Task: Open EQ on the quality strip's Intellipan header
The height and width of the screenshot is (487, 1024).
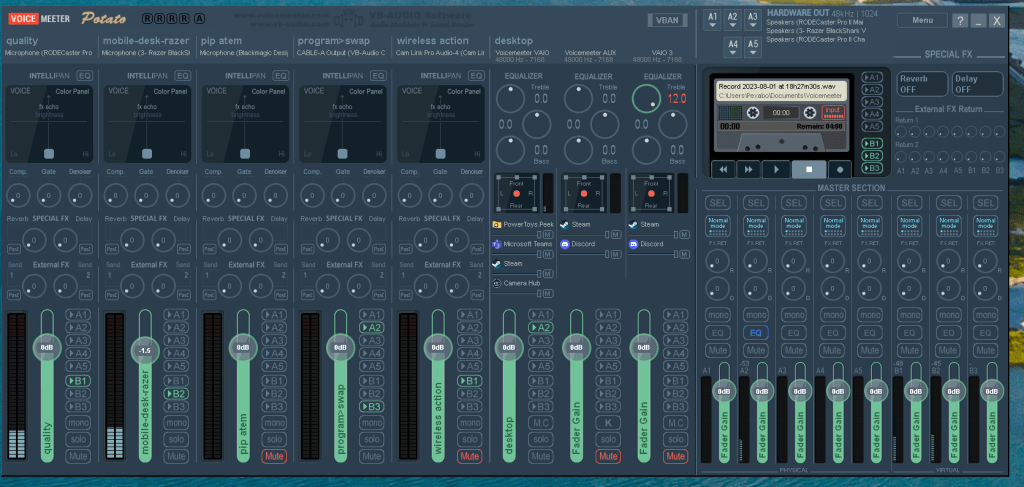Action: [85, 76]
